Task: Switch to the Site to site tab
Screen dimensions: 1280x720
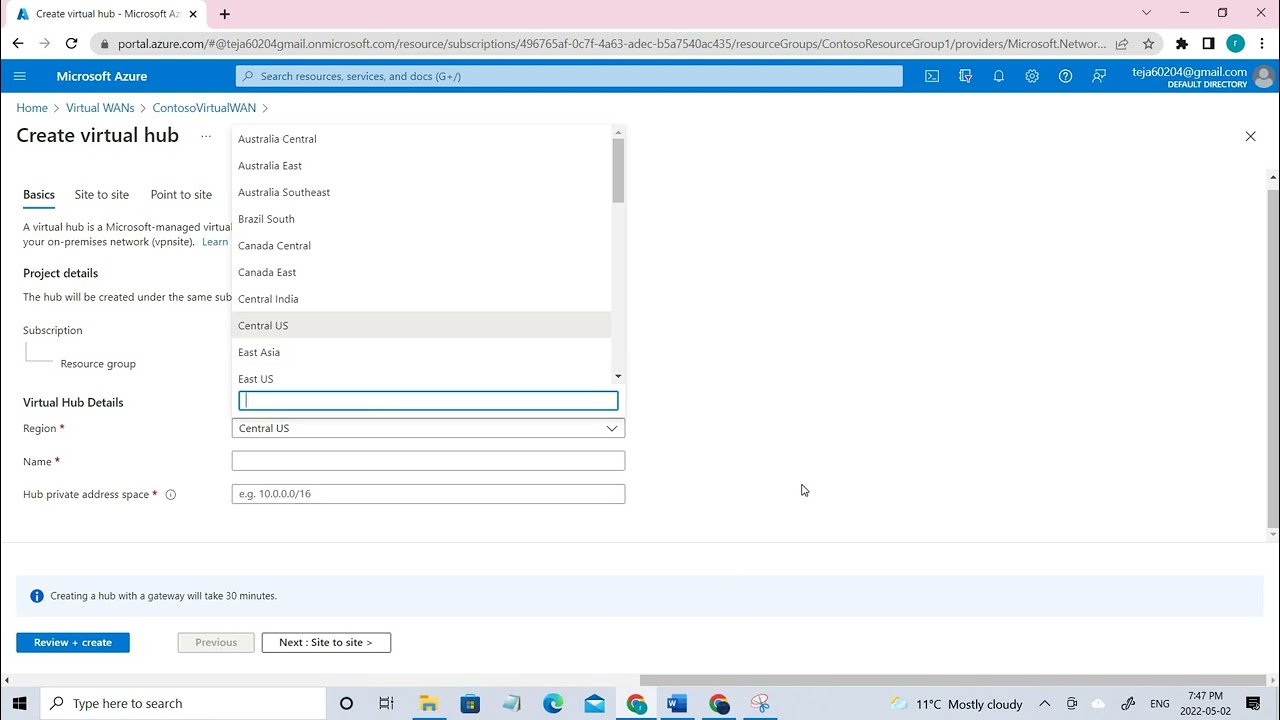Action: coord(102,195)
